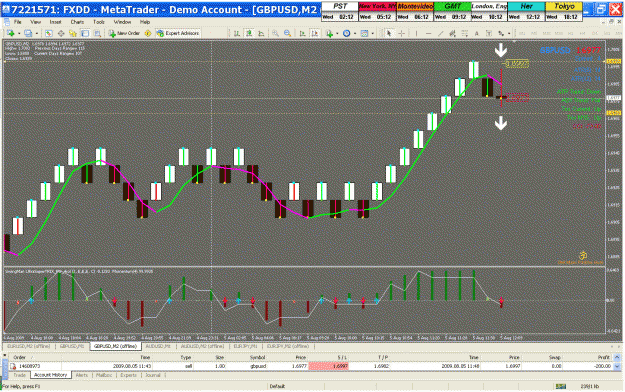This screenshot has height=392, width=625.
Task: Open the Tools menu
Action: [x=98, y=22]
